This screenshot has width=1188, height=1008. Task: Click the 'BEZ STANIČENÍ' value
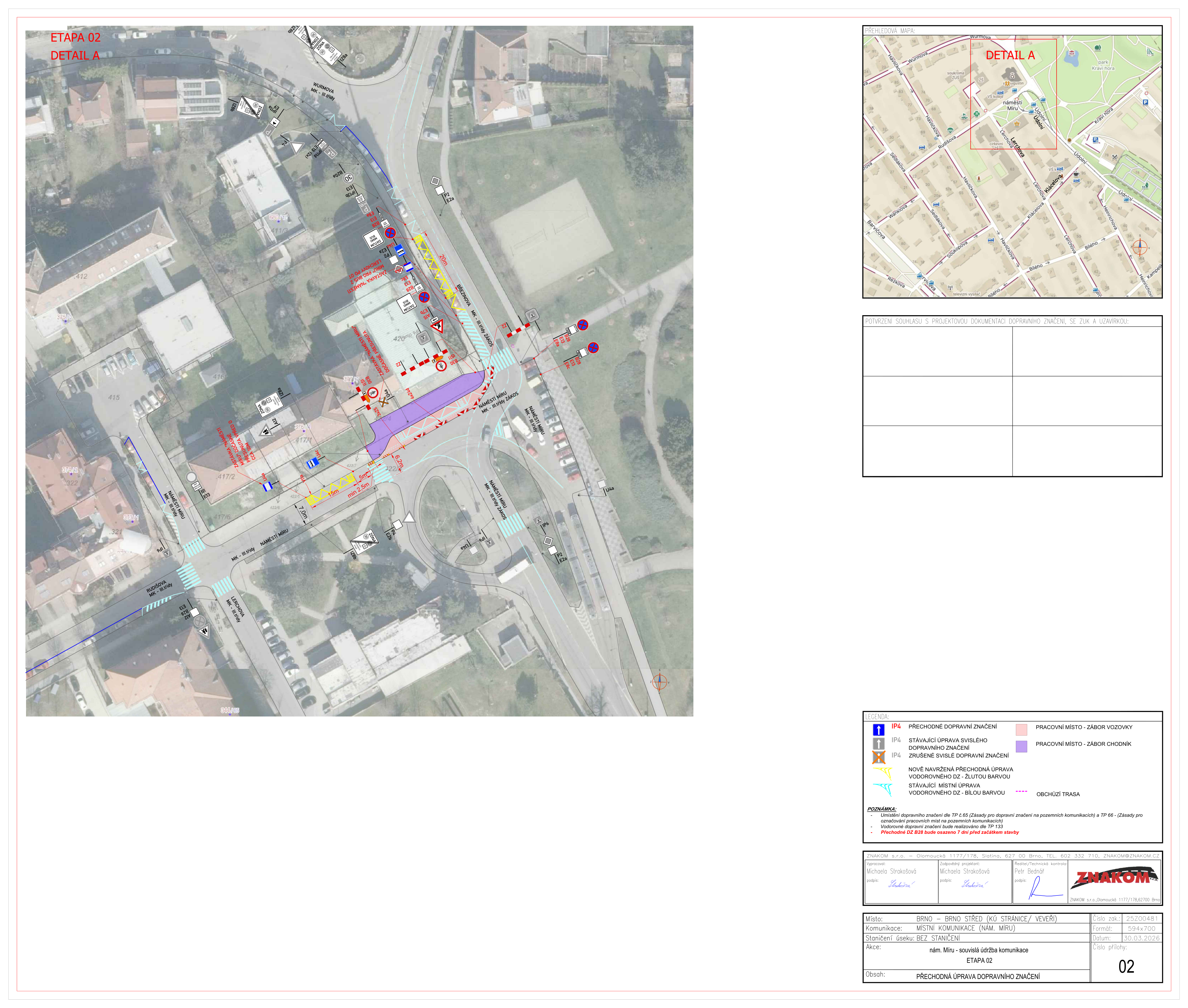[938, 938]
